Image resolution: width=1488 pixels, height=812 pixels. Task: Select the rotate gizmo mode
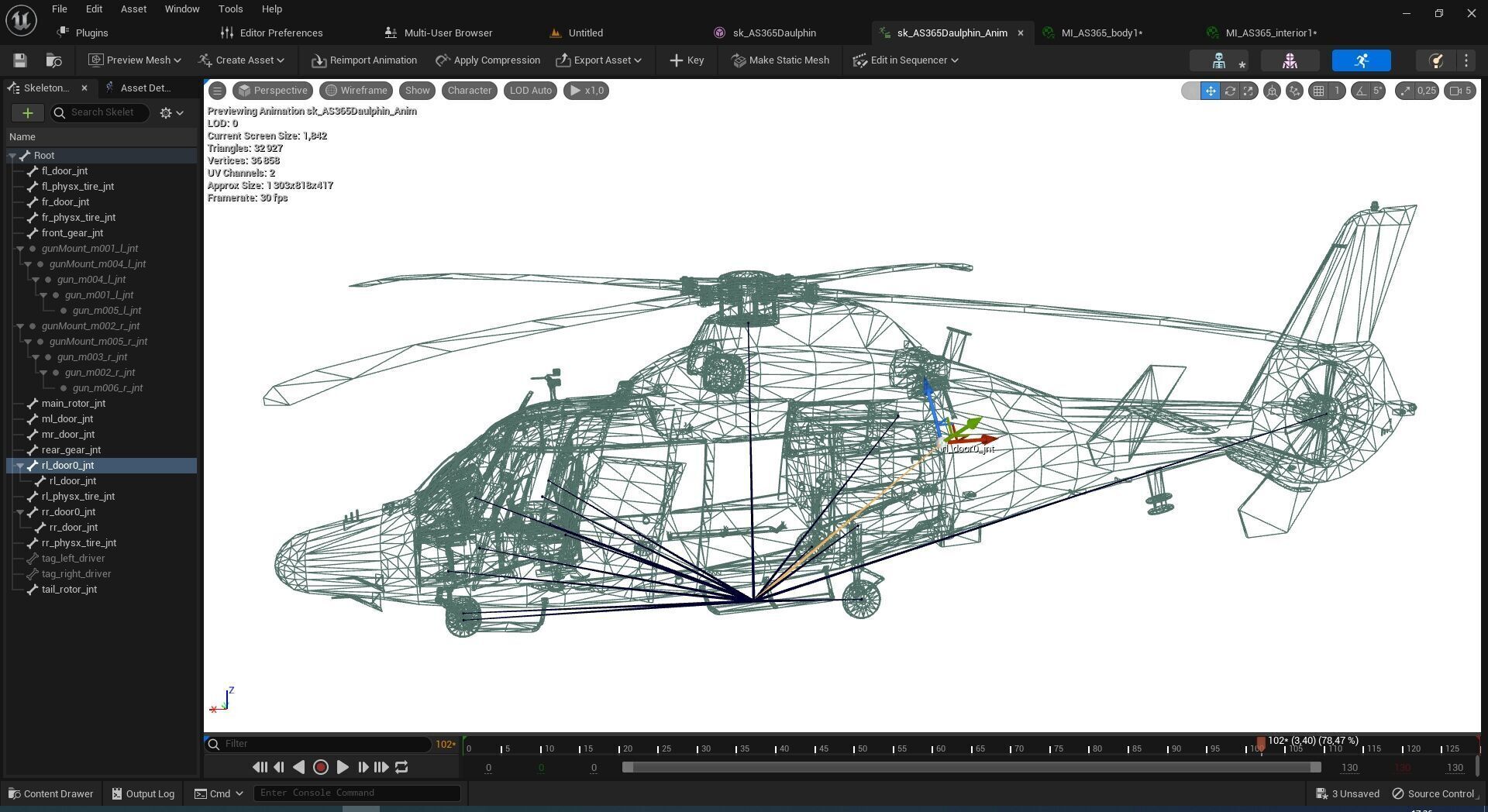(x=1230, y=91)
